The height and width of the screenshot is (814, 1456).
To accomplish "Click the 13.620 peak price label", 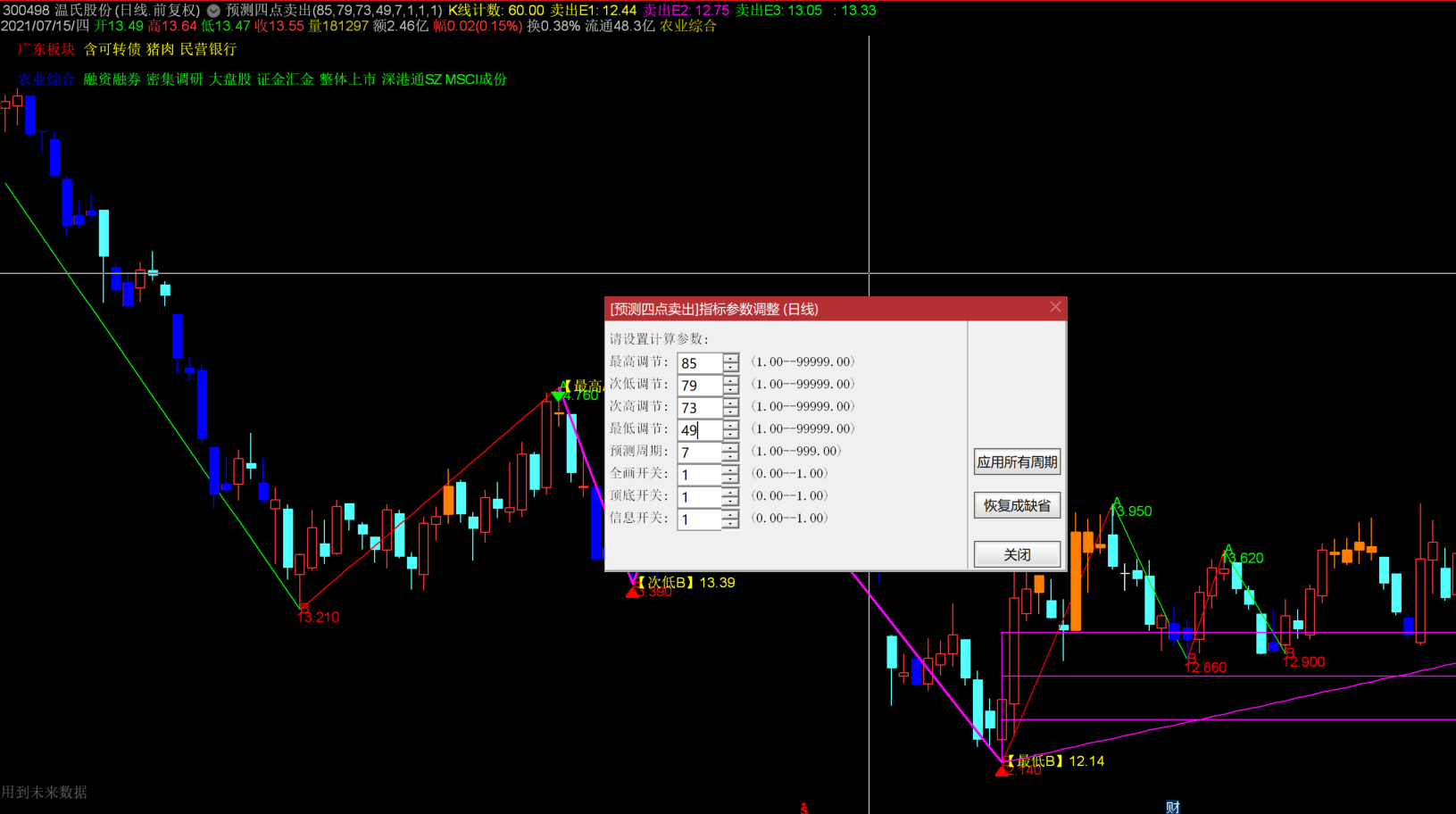I will tap(1244, 558).
